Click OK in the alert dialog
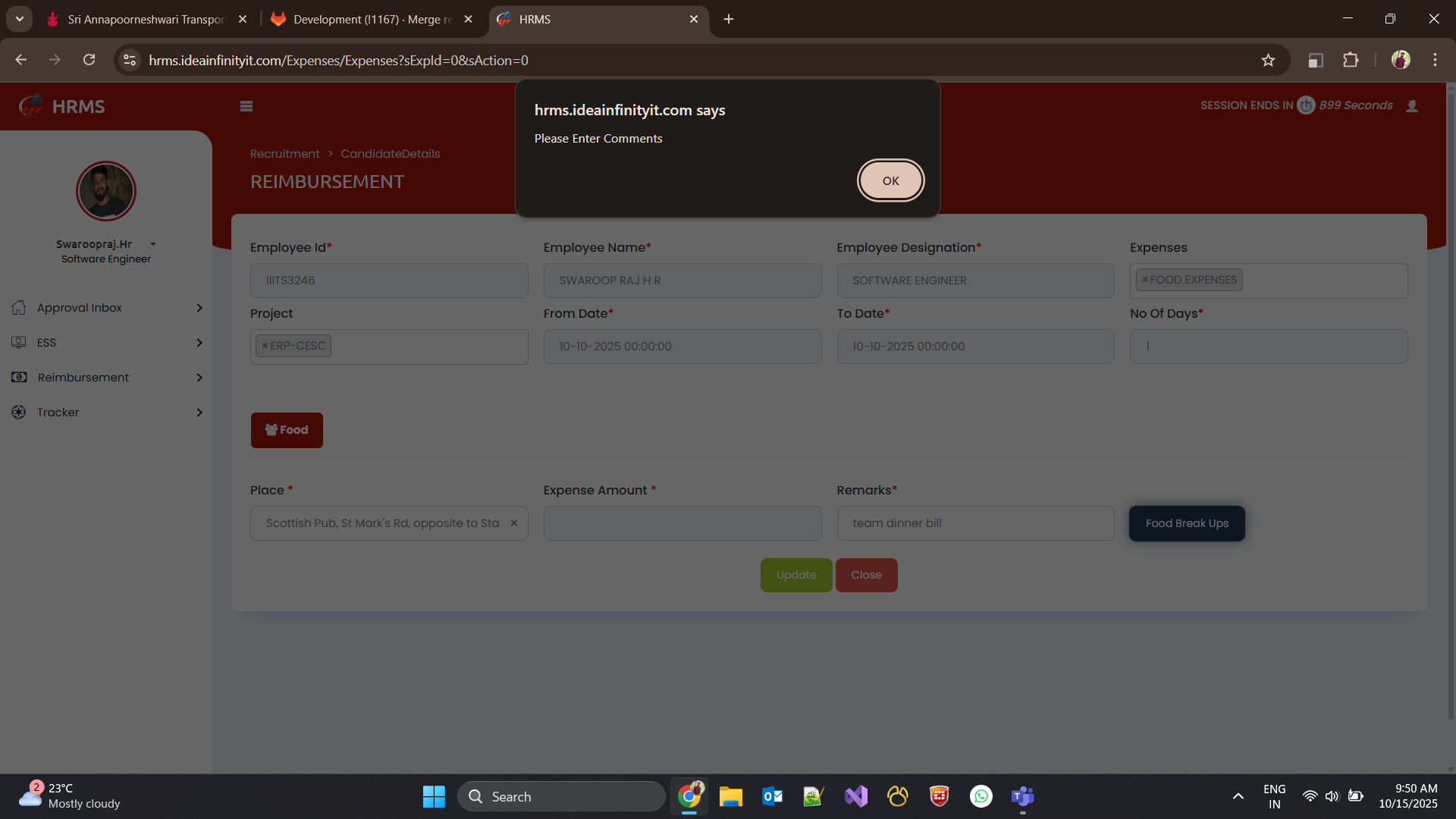1456x819 pixels. [890, 180]
